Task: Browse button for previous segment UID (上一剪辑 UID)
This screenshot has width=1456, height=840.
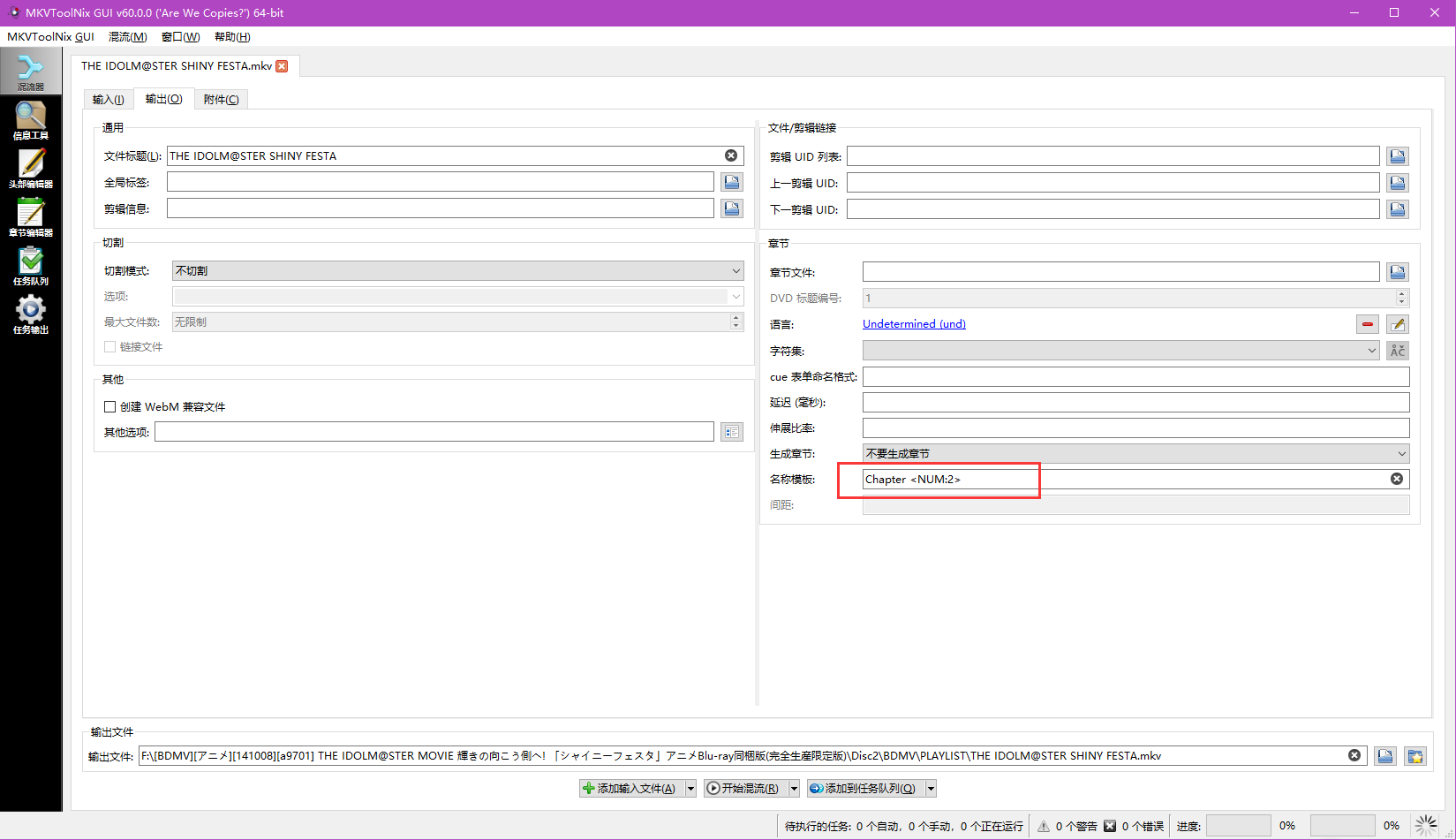Action: coord(1398,183)
